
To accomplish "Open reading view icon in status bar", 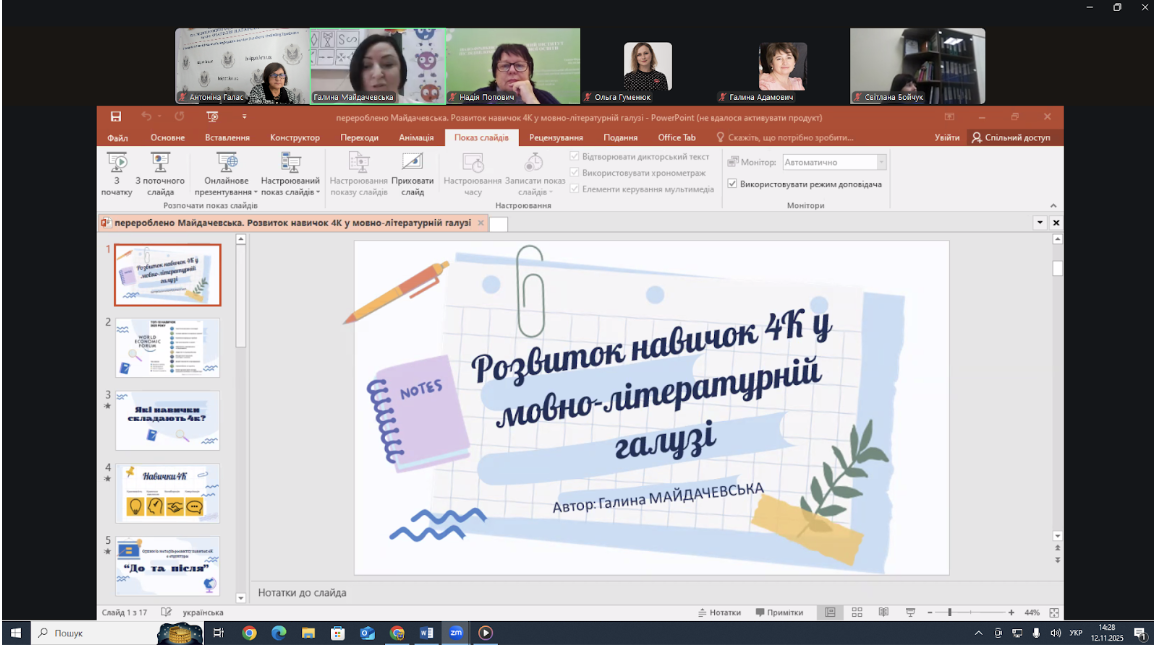I will pos(883,612).
